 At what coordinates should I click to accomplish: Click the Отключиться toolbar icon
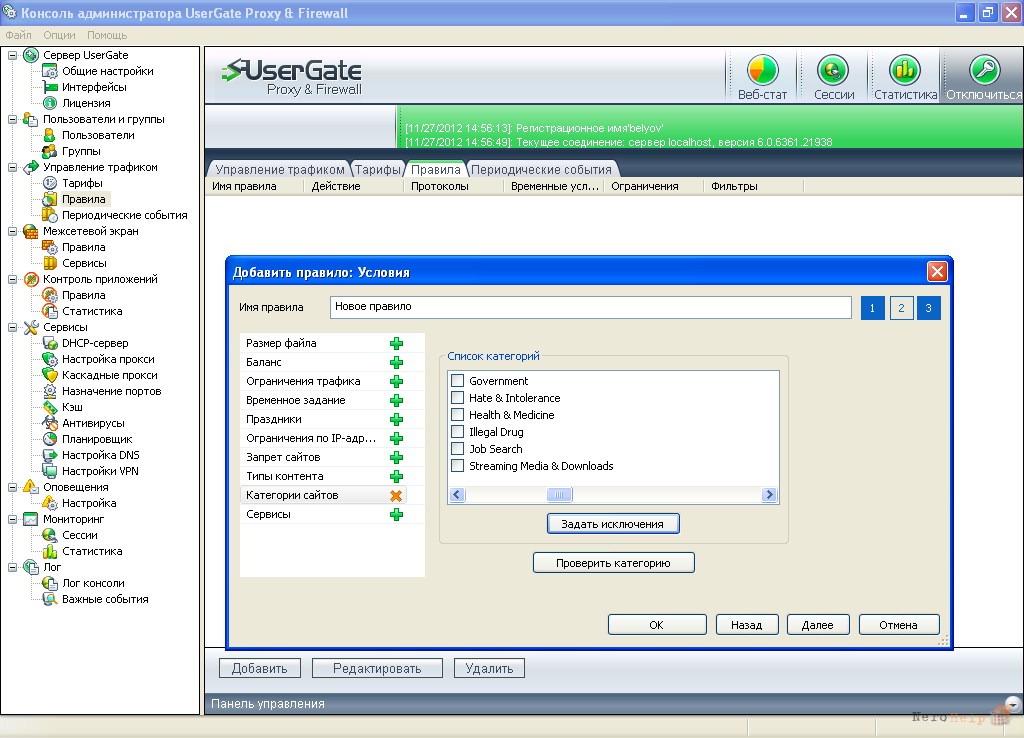pyautogui.click(x=984, y=71)
